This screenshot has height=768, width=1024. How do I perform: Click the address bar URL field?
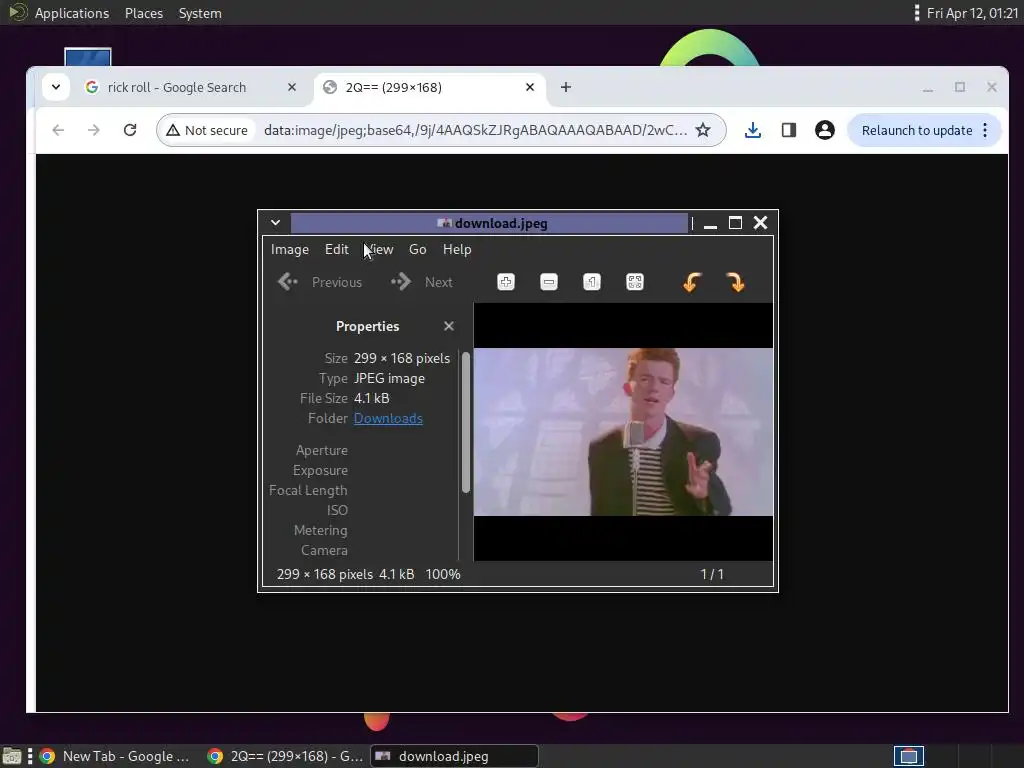tap(475, 131)
